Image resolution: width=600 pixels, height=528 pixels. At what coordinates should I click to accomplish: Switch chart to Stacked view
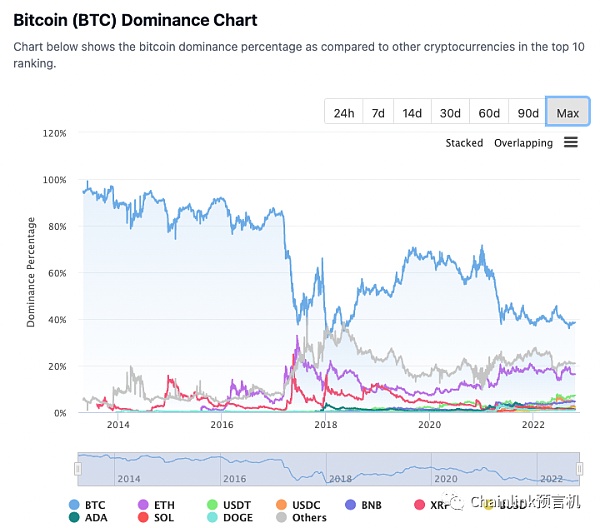tap(464, 143)
